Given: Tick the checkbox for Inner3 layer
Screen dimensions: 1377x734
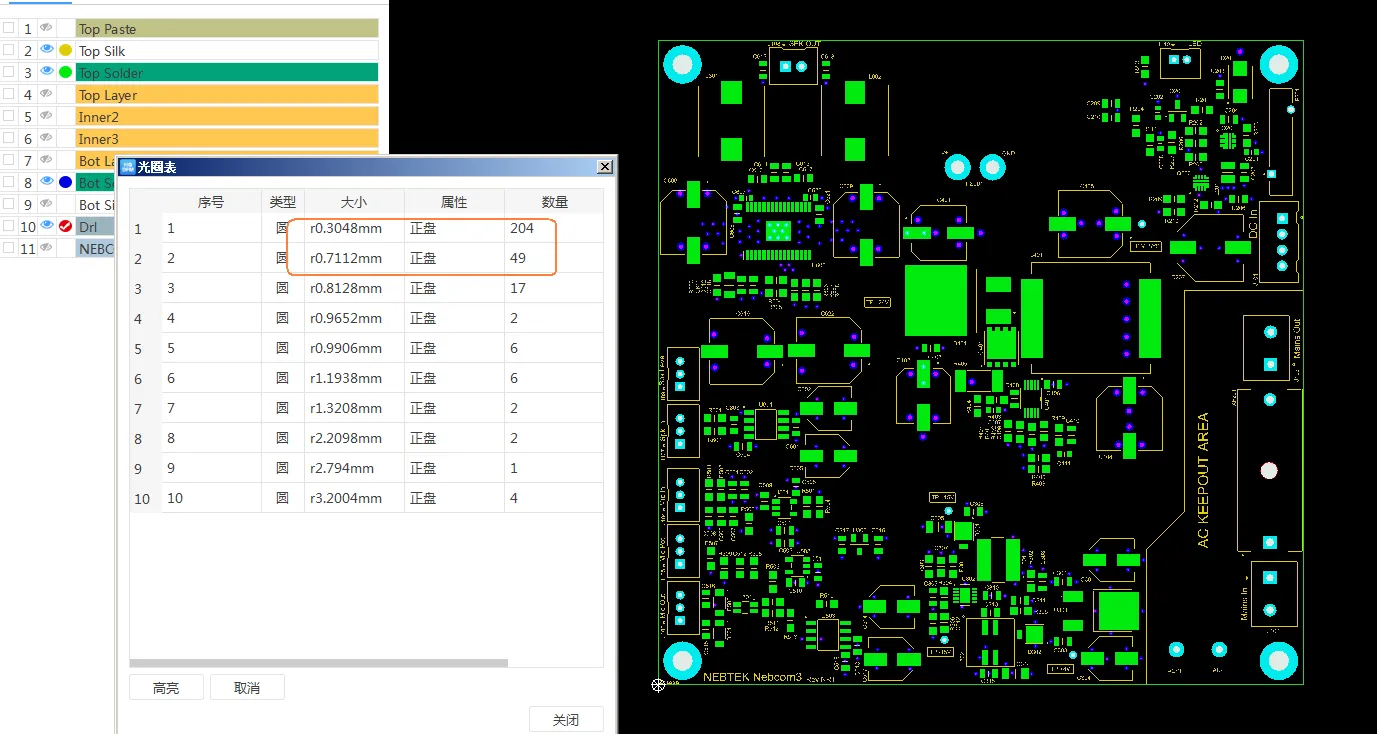Looking at the screenshot, I should pyautogui.click(x=9, y=138).
